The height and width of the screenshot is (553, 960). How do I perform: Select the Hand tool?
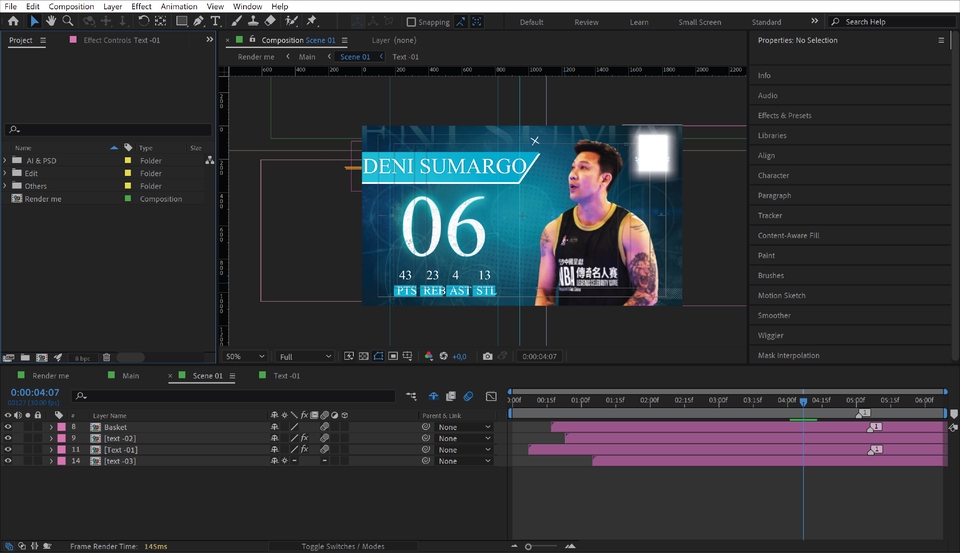(51, 21)
